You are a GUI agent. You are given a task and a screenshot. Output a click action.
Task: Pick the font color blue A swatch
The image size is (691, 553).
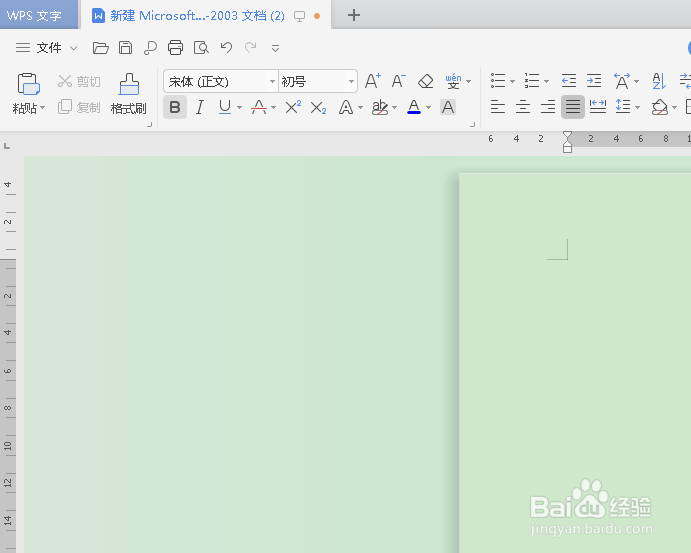pyautogui.click(x=414, y=107)
